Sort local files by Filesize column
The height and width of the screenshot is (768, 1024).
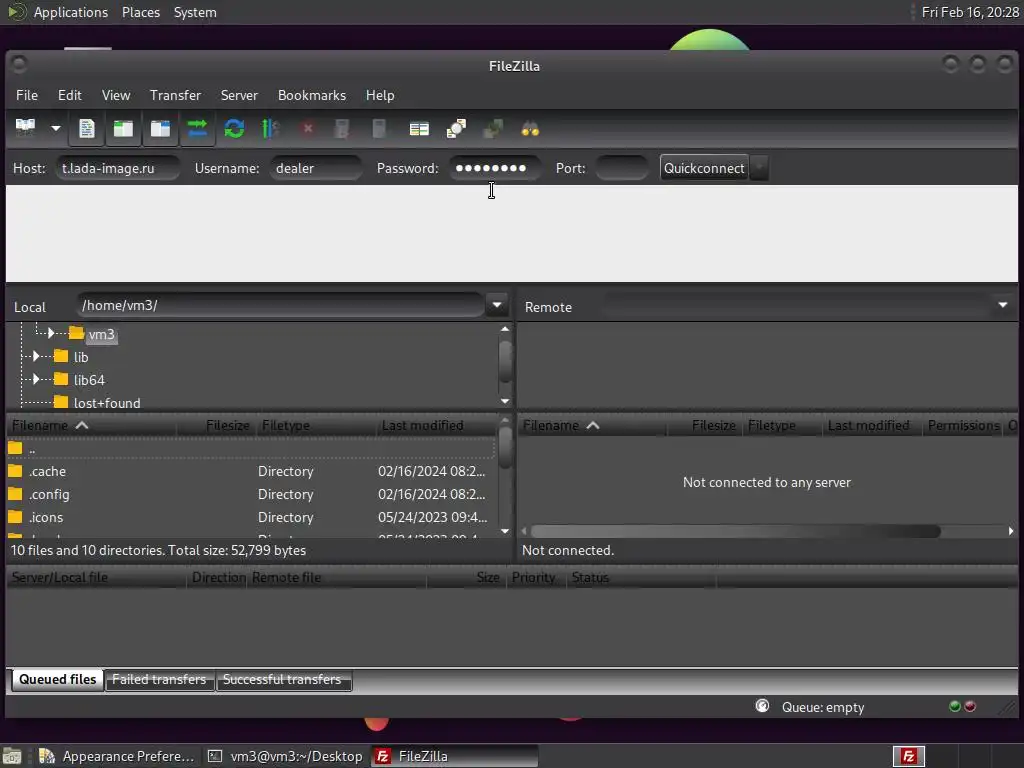coord(215,425)
